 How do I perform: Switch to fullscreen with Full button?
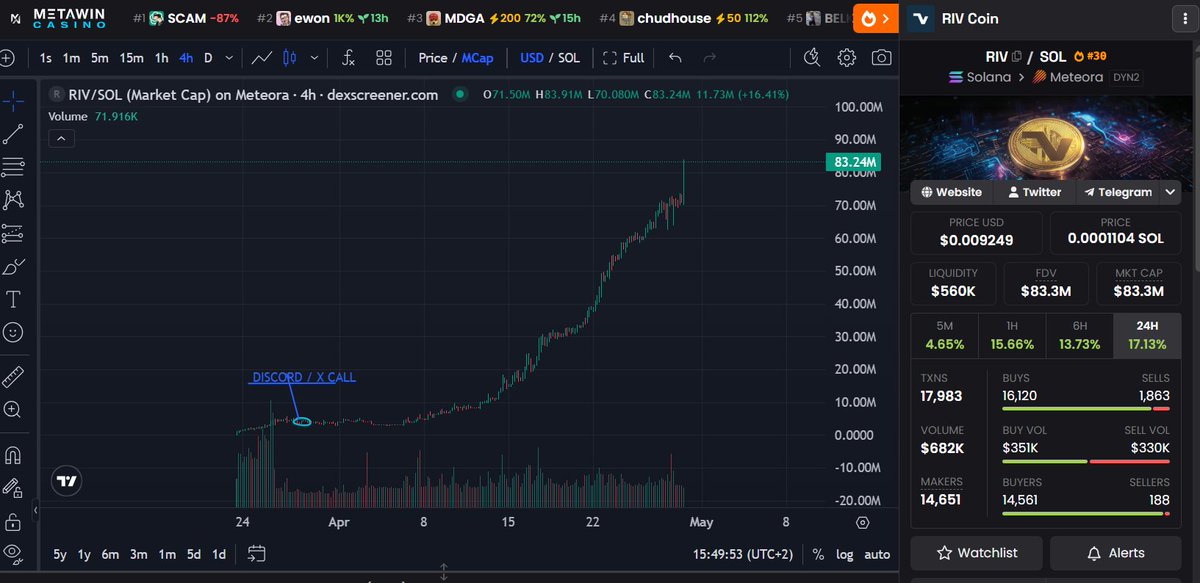623,58
